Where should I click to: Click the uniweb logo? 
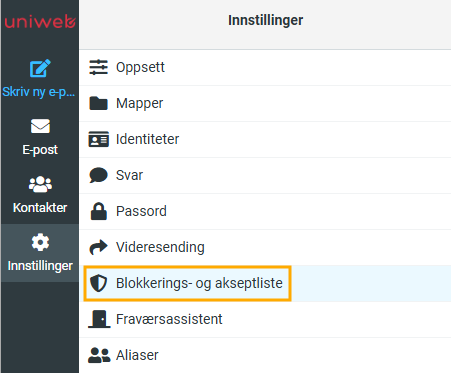coord(40,21)
